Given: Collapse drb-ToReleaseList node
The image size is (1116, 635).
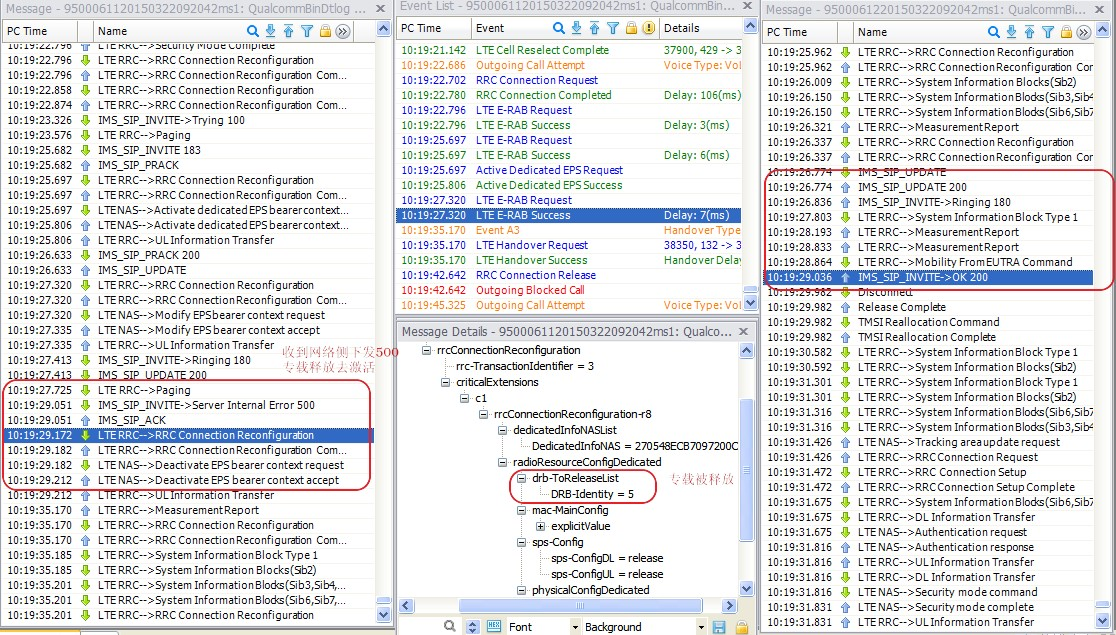Looking at the screenshot, I should 522,478.
